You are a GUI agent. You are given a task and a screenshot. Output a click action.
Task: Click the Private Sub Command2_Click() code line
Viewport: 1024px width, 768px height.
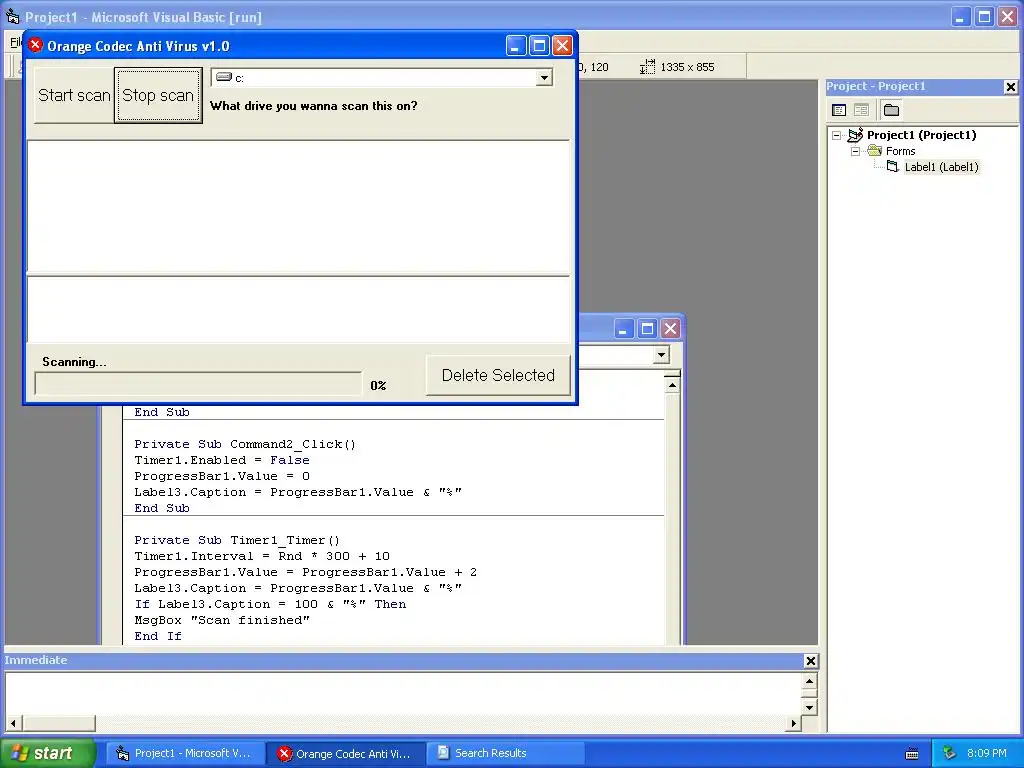click(x=245, y=444)
